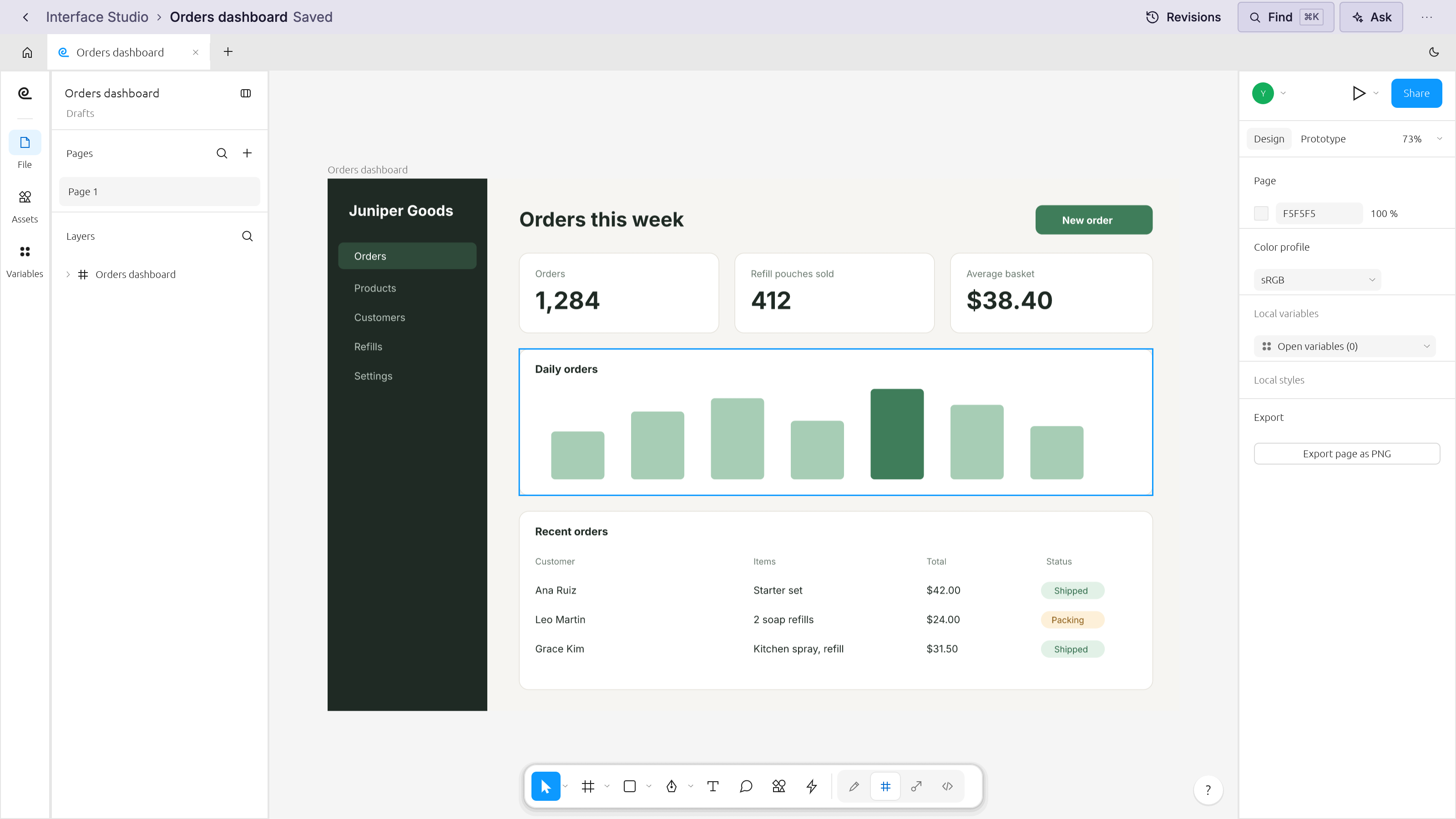The height and width of the screenshot is (819, 1456).
Task: Toggle the annotate mode icon in toolbar
Action: [x=916, y=786]
